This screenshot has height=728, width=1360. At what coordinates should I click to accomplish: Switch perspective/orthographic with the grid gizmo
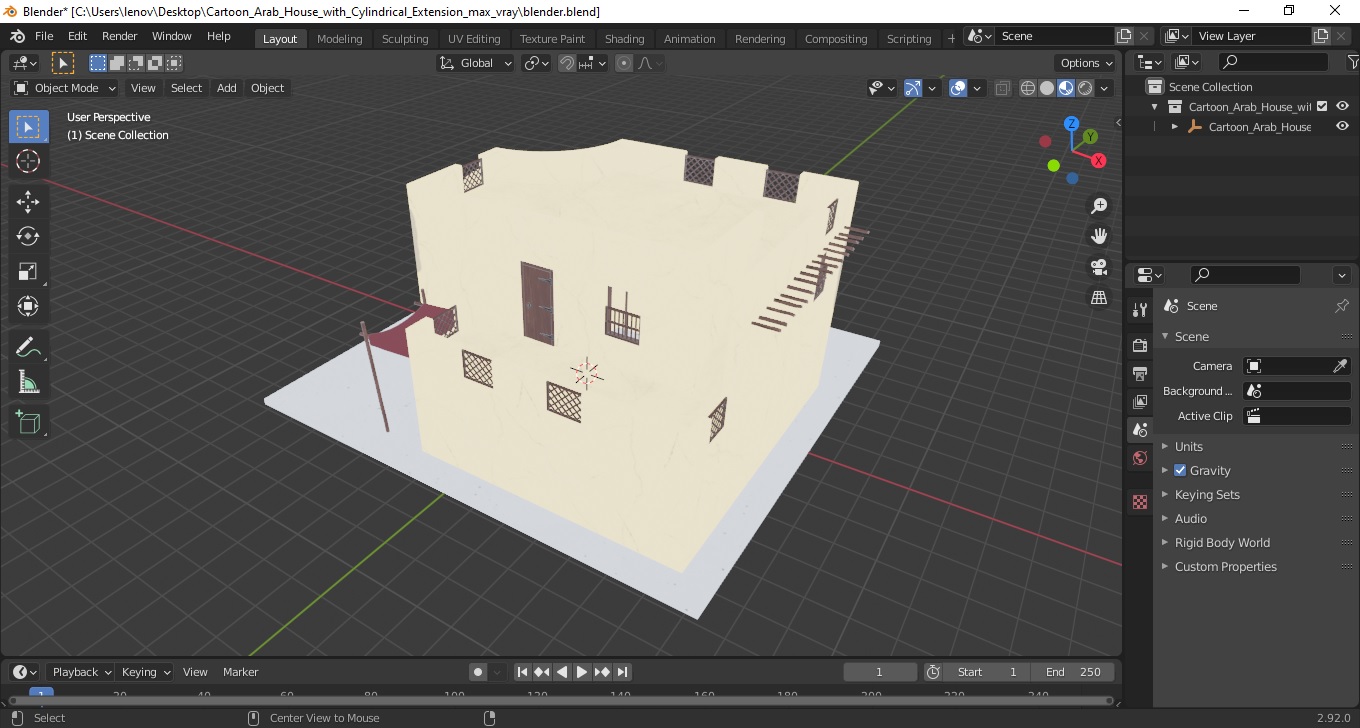click(x=1099, y=298)
